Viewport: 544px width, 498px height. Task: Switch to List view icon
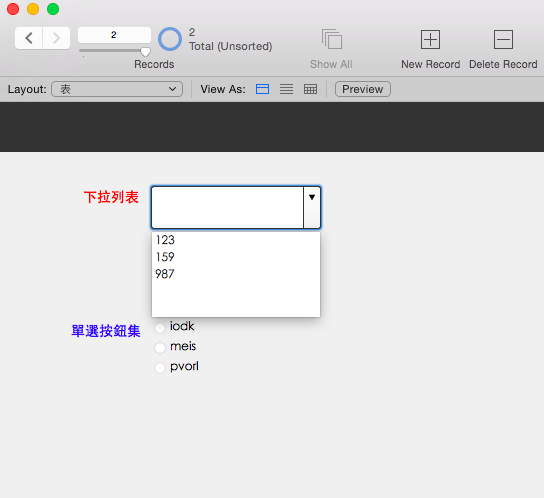tap(286, 89)
